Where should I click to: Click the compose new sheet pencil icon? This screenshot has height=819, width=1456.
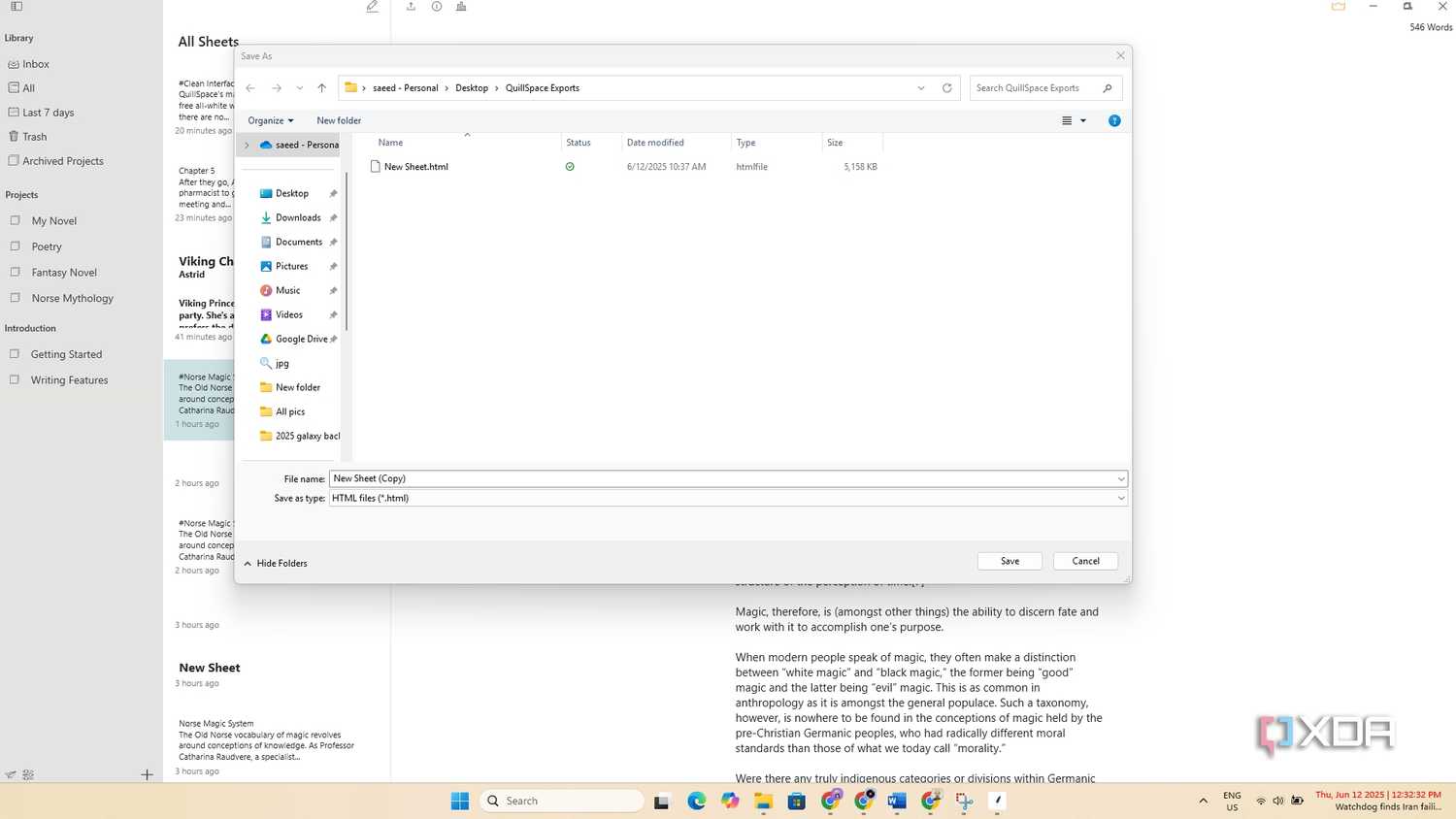[x=373, y=7]
